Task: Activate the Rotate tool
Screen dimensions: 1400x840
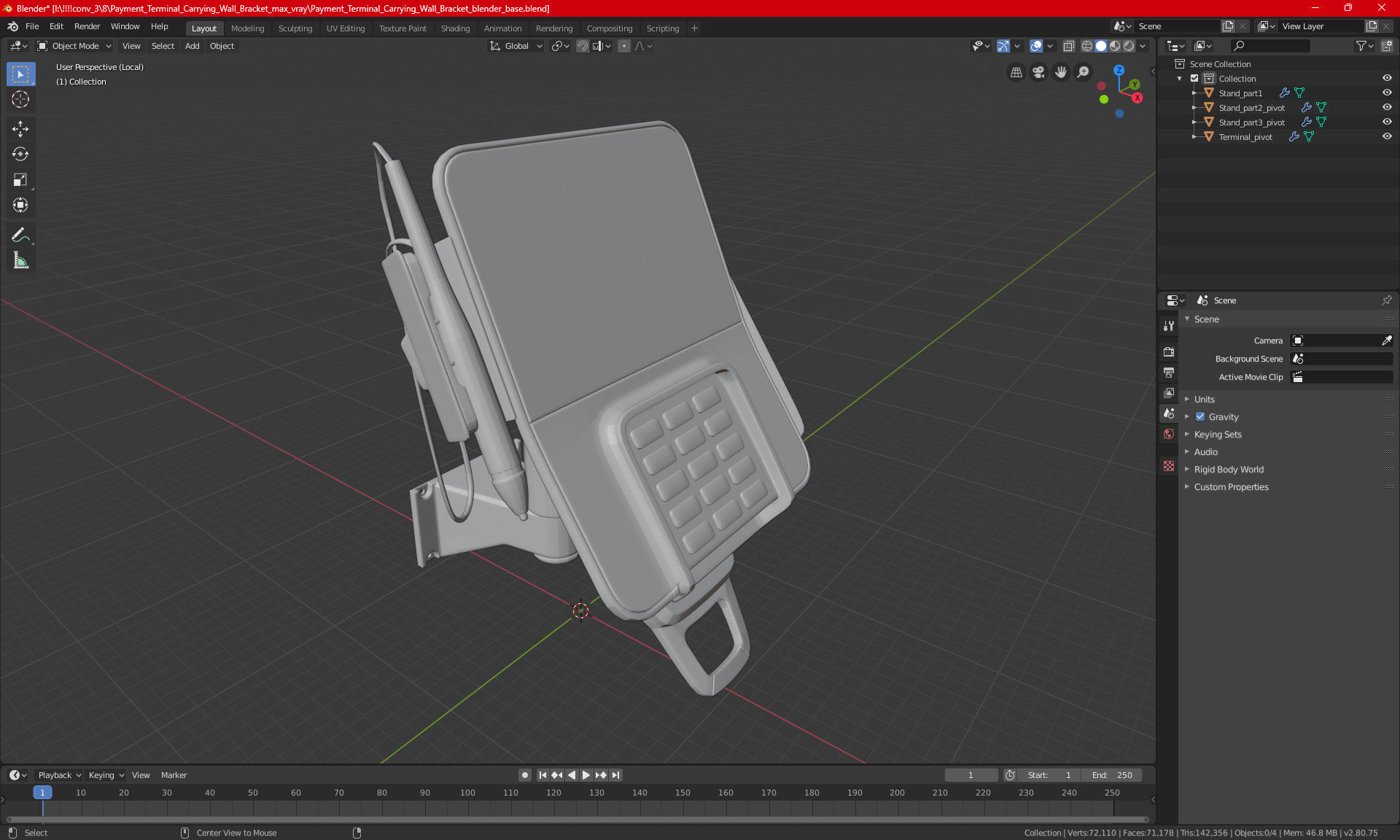Action: tap(20, 154)
